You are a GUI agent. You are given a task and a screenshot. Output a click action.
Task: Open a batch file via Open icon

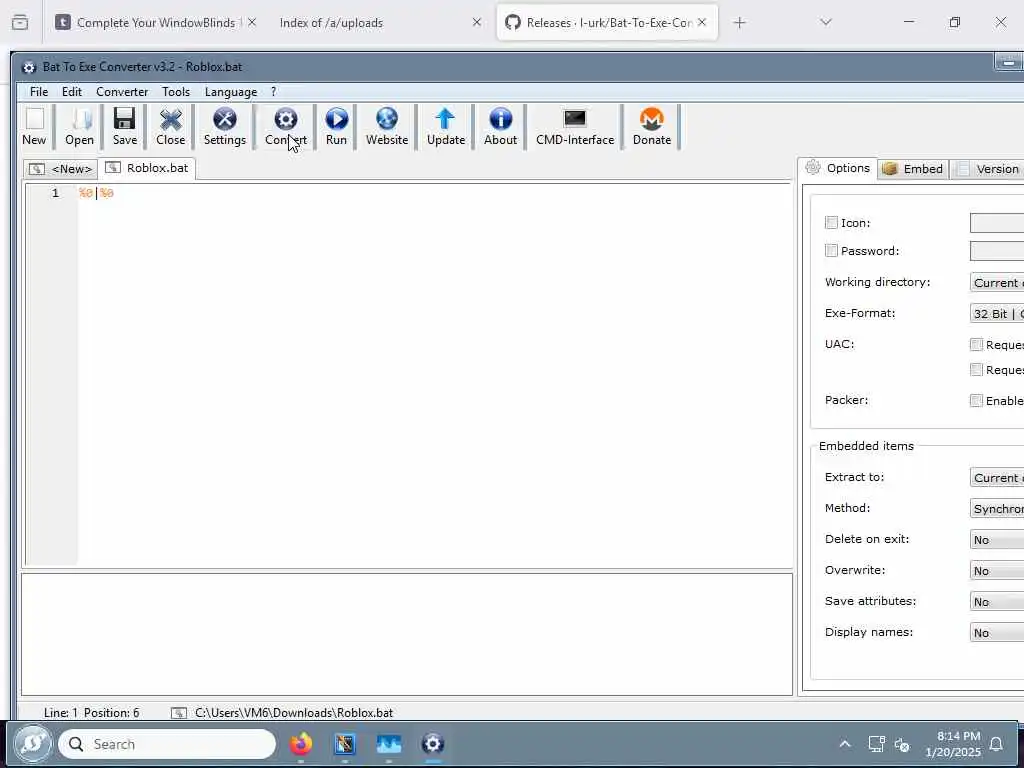point(79,127)
